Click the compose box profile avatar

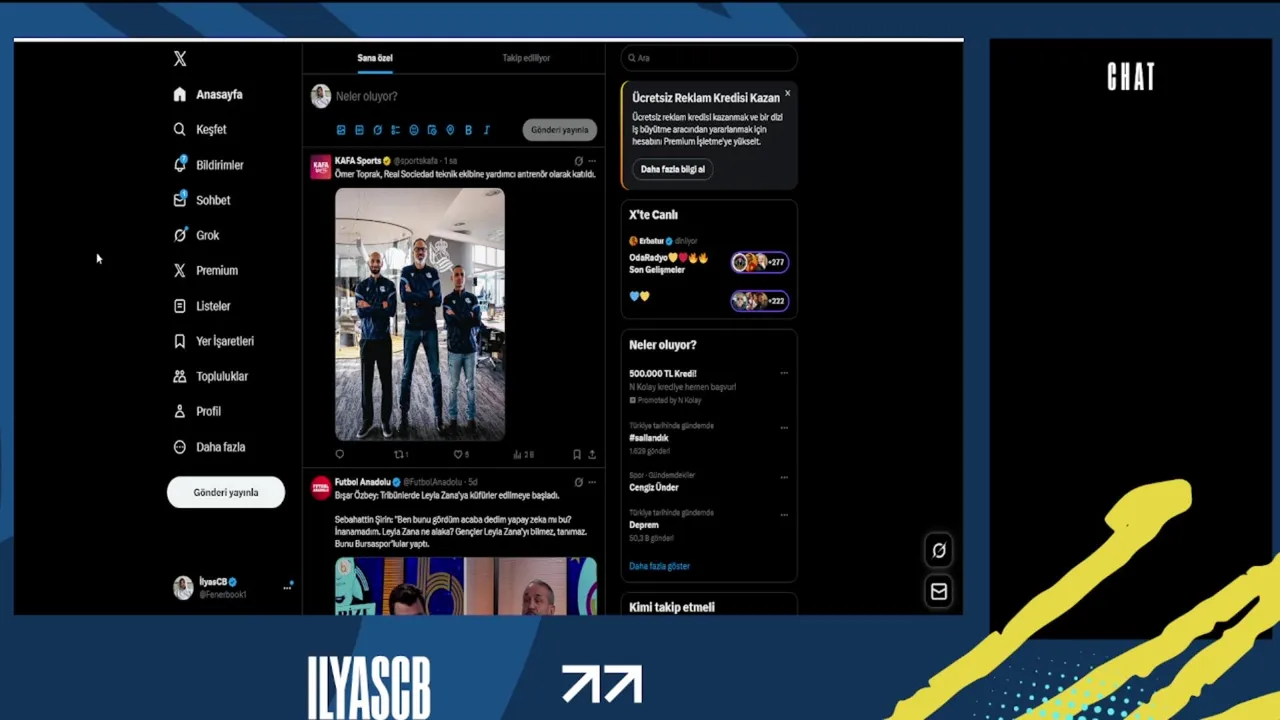[x=321, y=96]
